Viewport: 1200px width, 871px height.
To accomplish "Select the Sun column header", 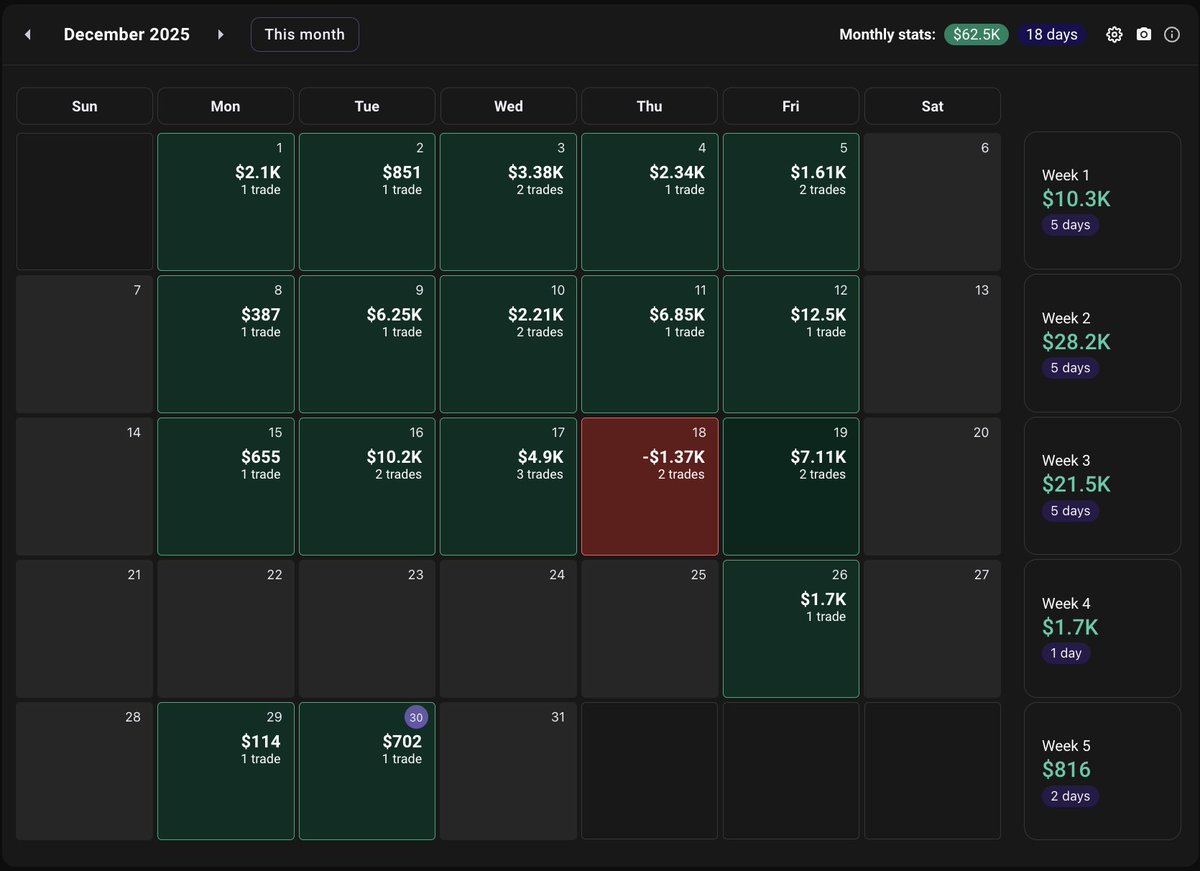I will (x=85, y=106).
